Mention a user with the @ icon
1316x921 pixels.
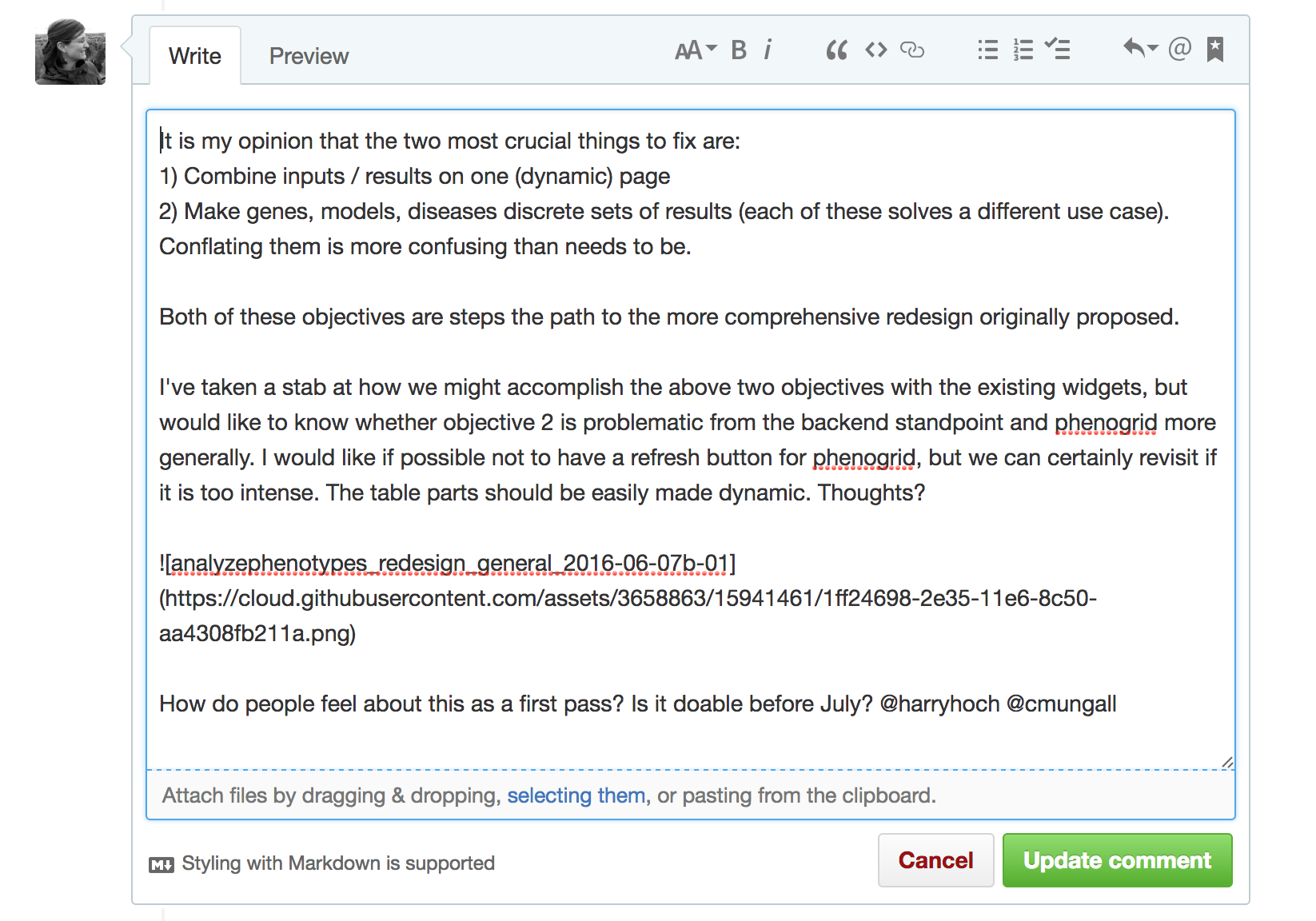click(x=1180, y=50)
